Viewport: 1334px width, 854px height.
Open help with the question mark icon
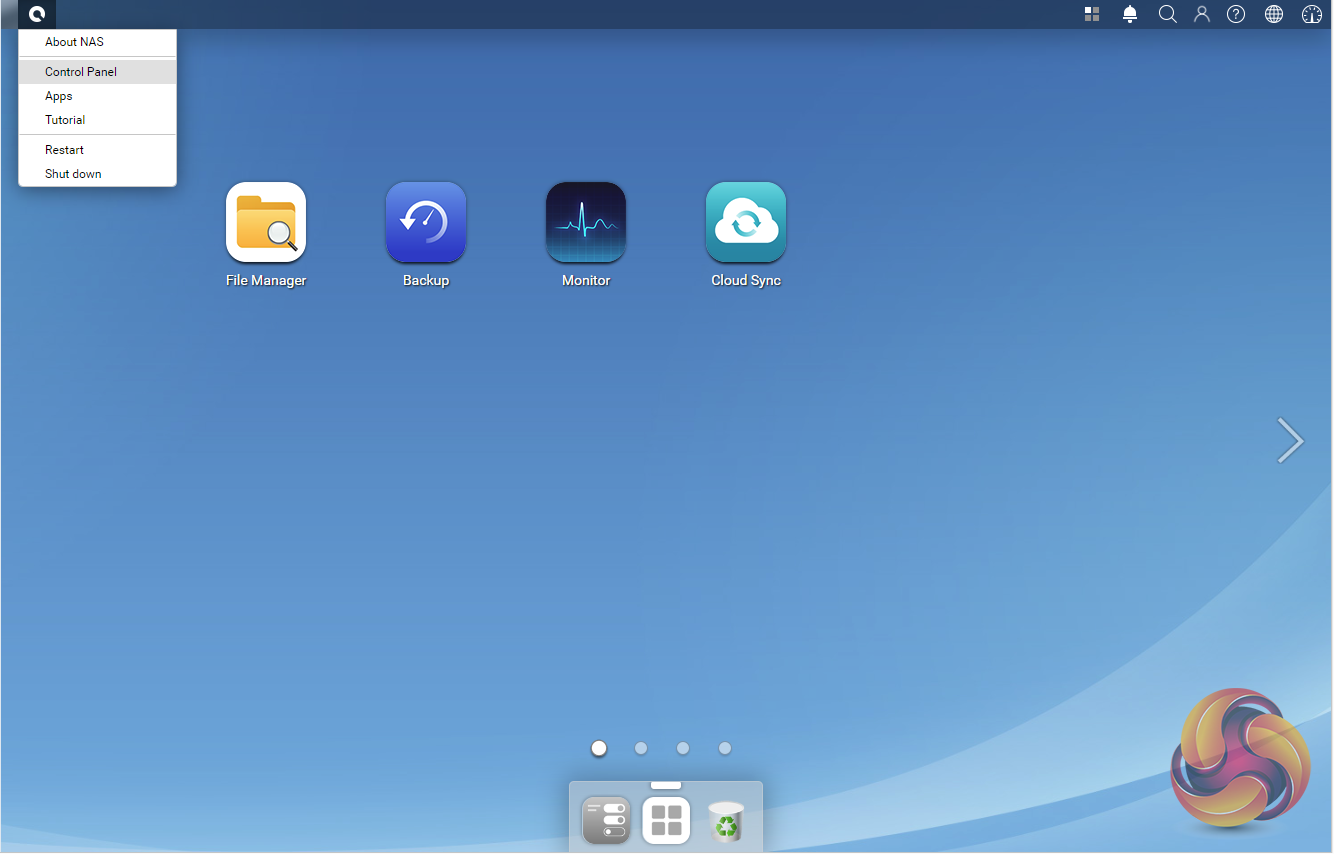click(x=1236, y=14)
